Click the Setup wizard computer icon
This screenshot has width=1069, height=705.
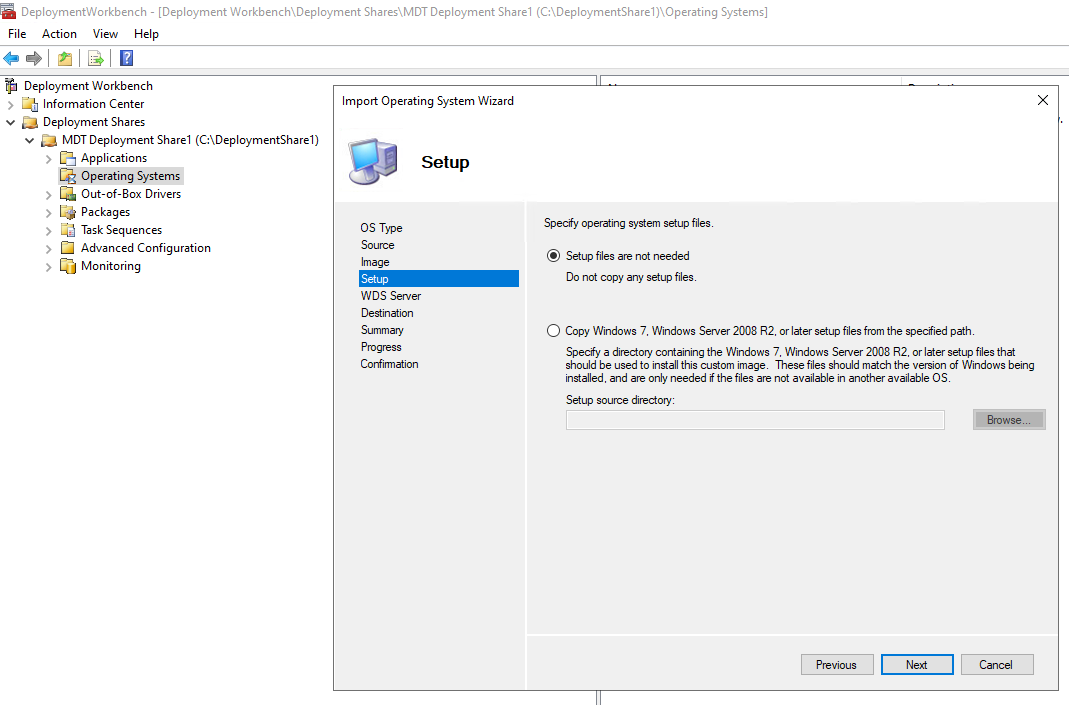[x=372, y=160]
